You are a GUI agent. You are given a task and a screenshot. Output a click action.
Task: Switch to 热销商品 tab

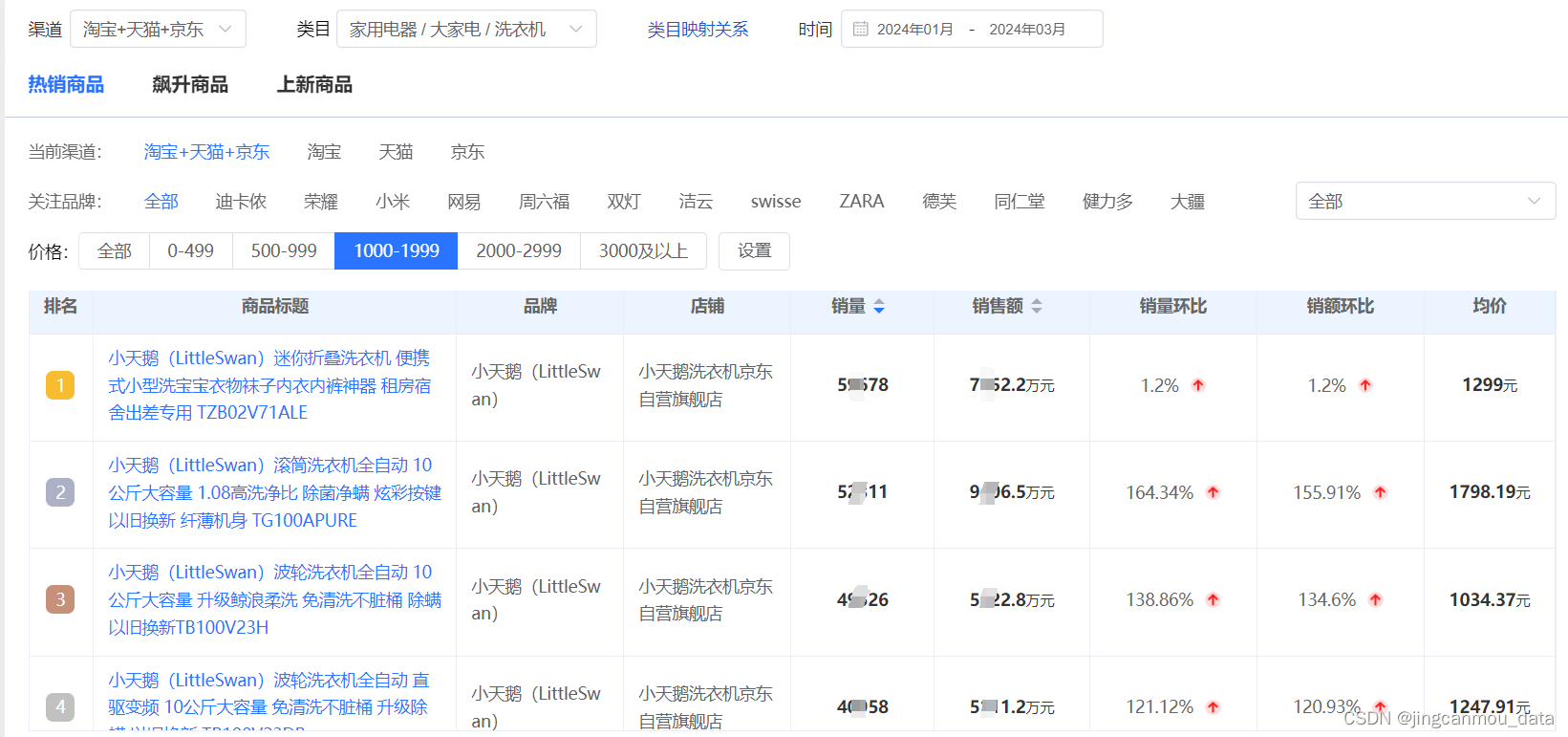[66, 84]
